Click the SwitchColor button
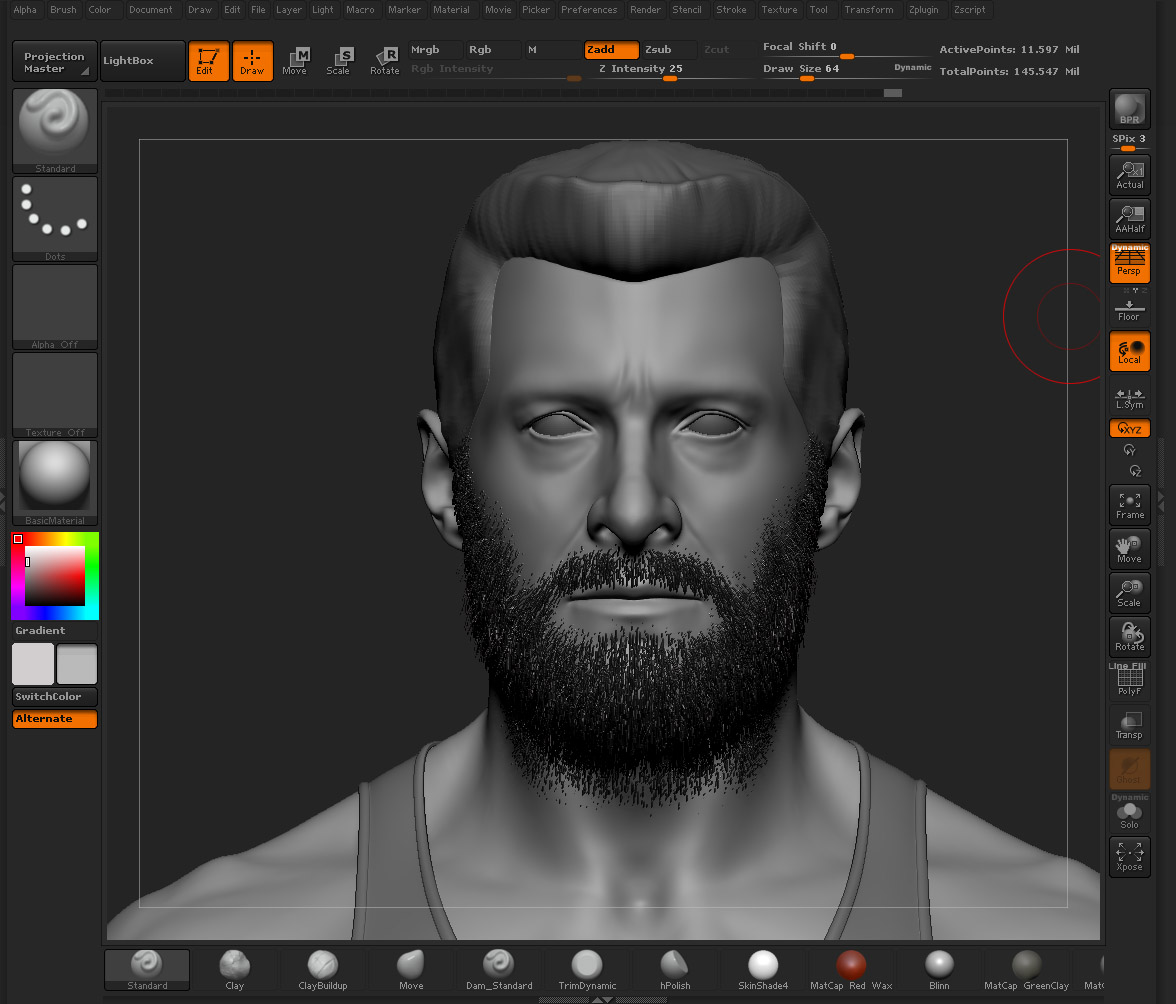The height and width of the screenshot is (1004, 1176). (x=55, y=697)
